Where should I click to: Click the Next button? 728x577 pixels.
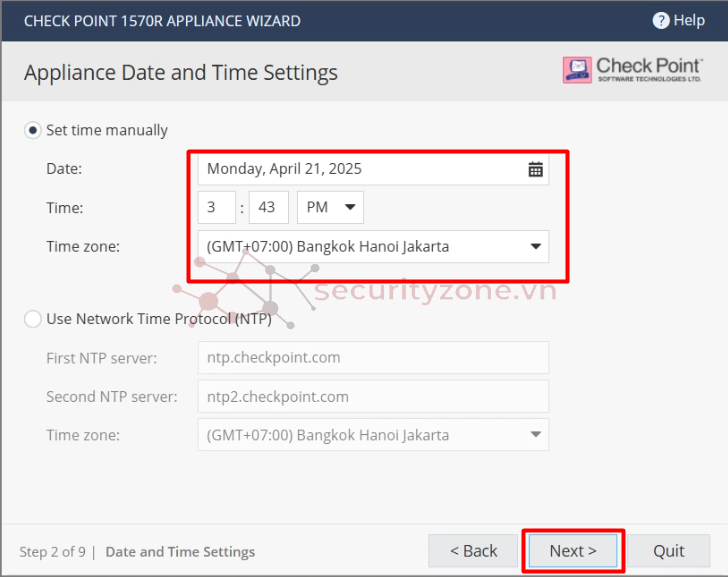point(573,551)
